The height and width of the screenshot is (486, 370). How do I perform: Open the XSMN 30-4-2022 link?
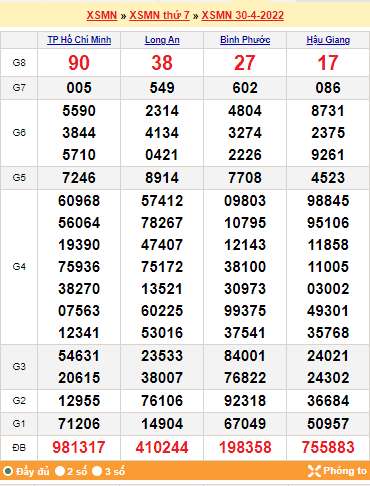click(x=243, y=15)
